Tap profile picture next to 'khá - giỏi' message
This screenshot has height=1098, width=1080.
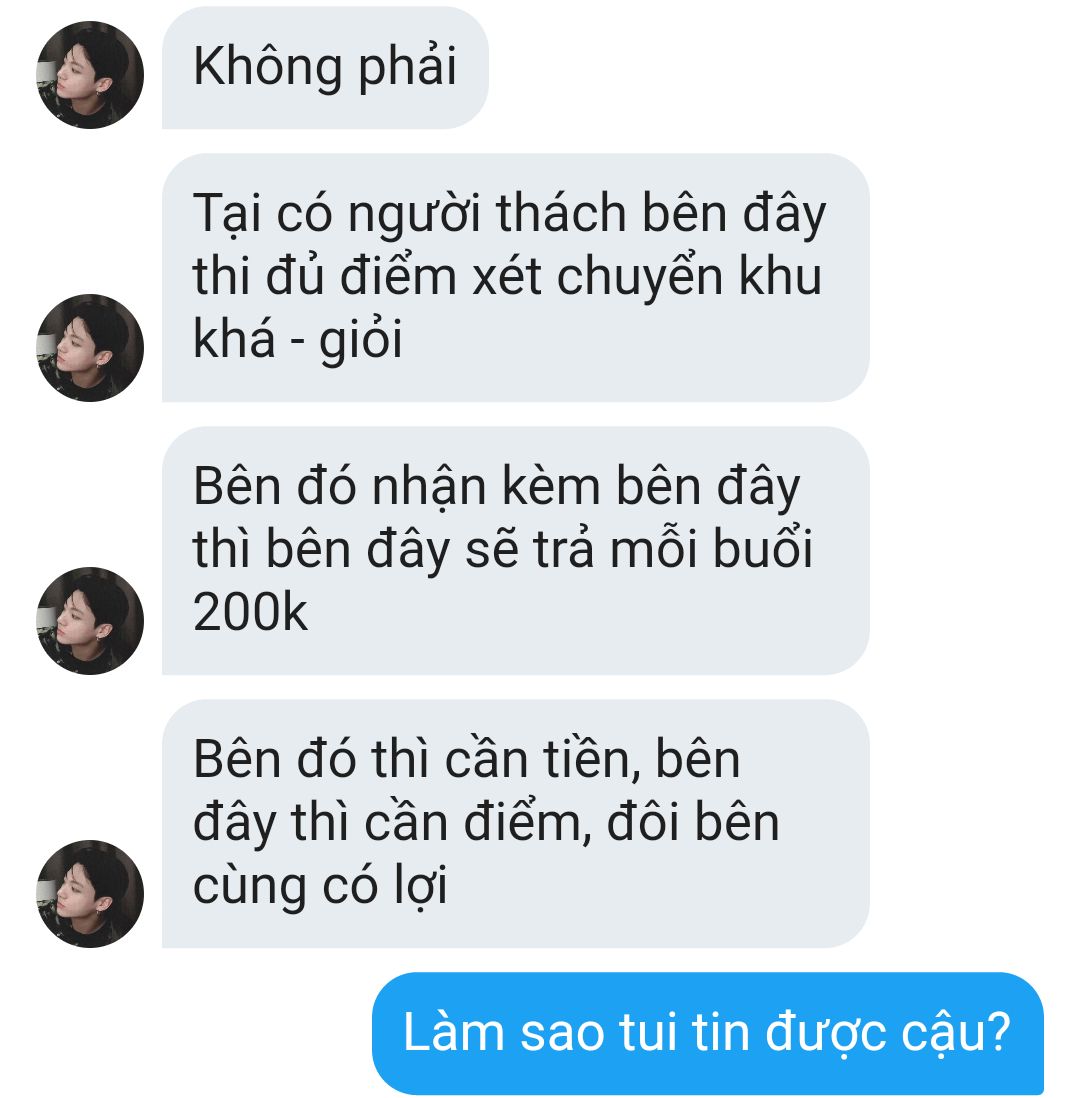point(90,348)
